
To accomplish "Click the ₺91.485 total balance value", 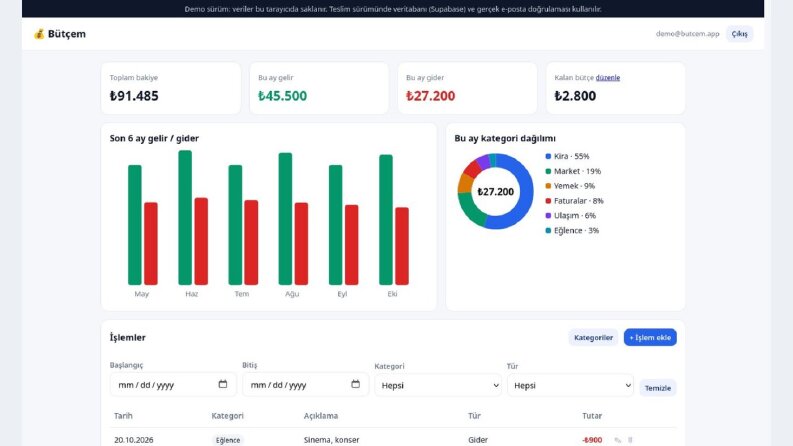I will coord(134,96).
